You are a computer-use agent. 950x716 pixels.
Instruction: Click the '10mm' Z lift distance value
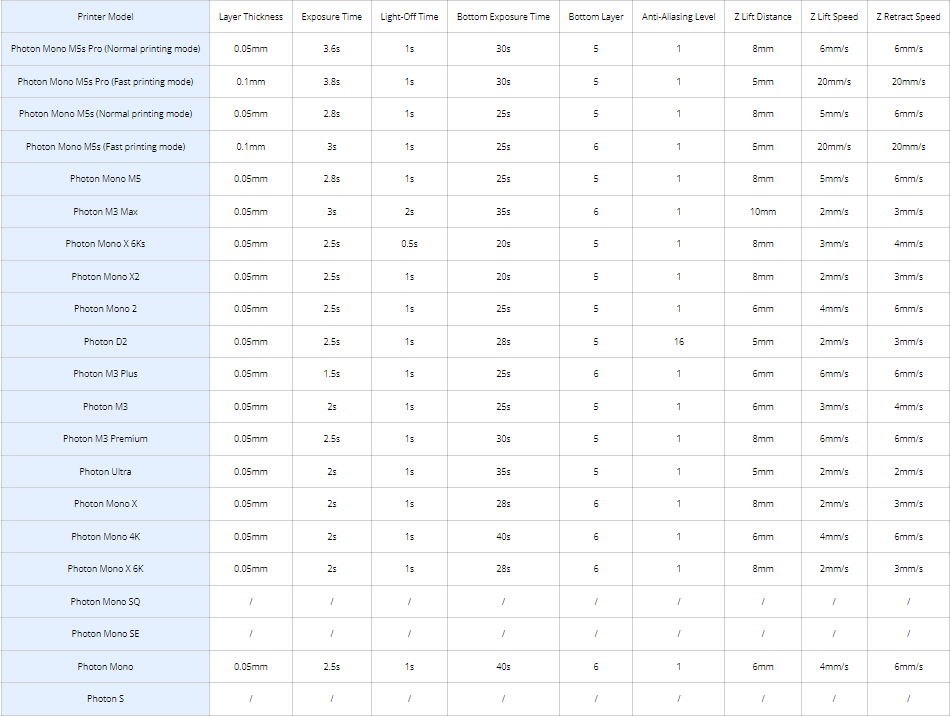(x=763, y=211)
